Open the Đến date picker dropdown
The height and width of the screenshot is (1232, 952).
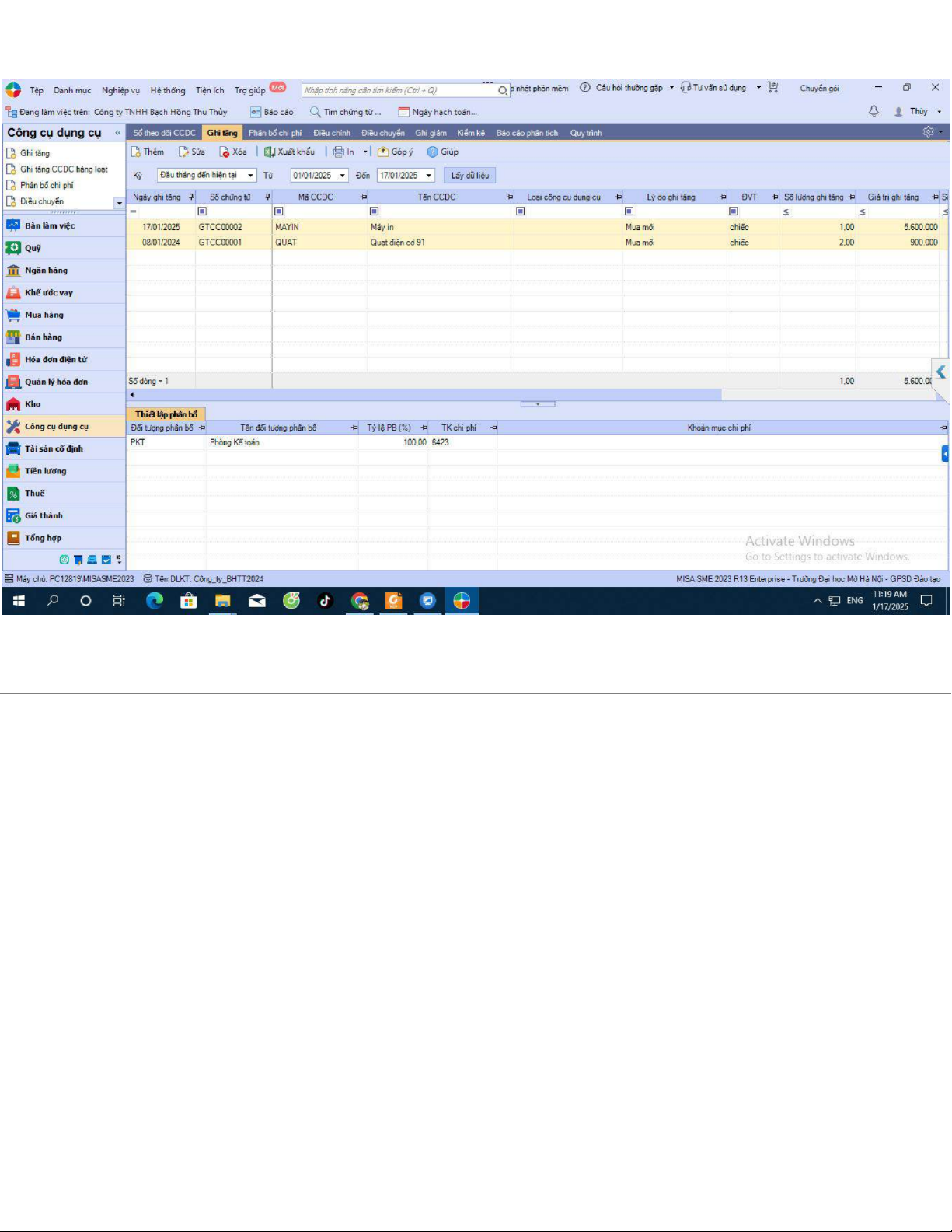428,176
